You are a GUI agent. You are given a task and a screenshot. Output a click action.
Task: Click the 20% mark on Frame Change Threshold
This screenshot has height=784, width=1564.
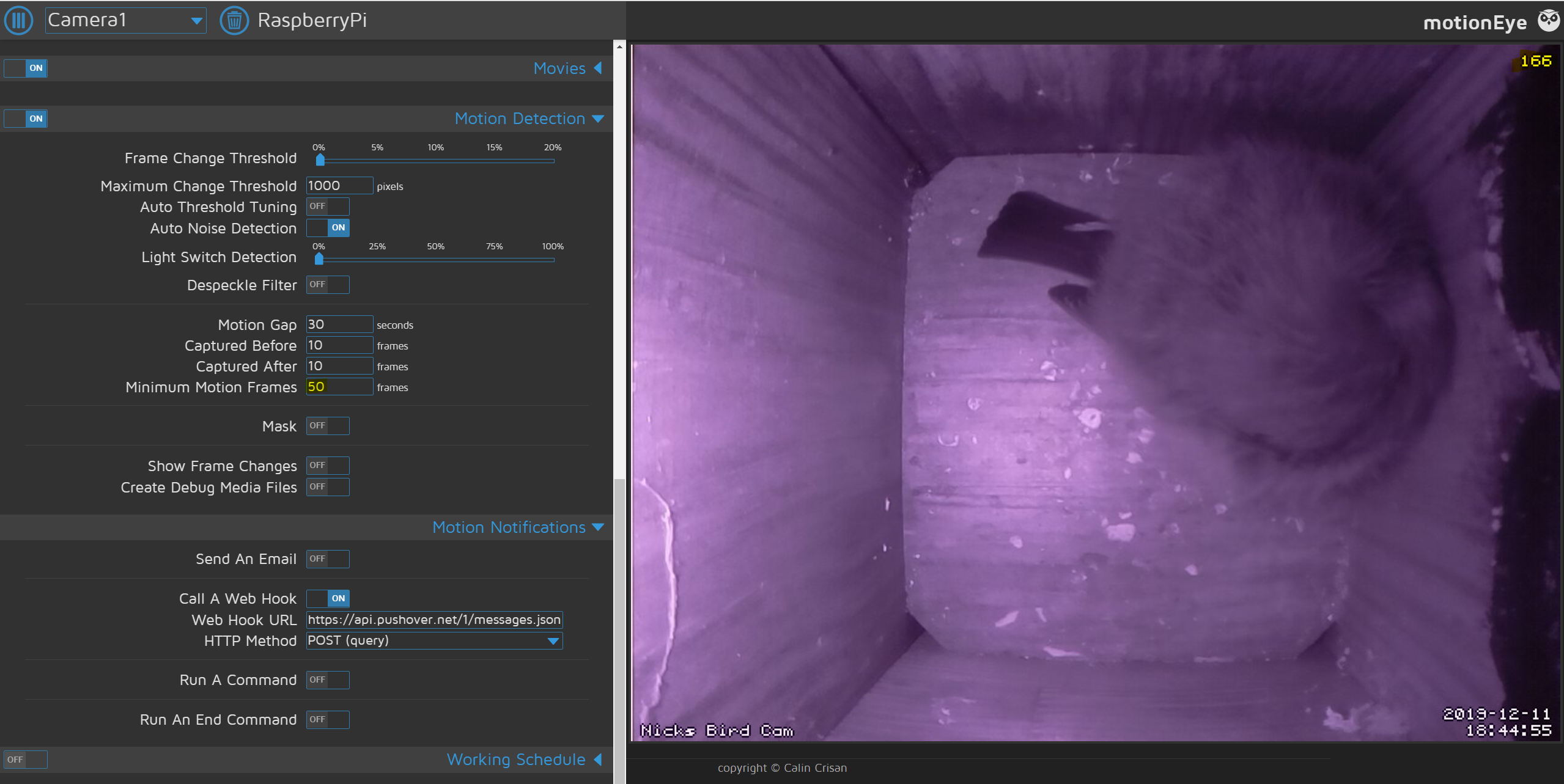pos(553,148)
